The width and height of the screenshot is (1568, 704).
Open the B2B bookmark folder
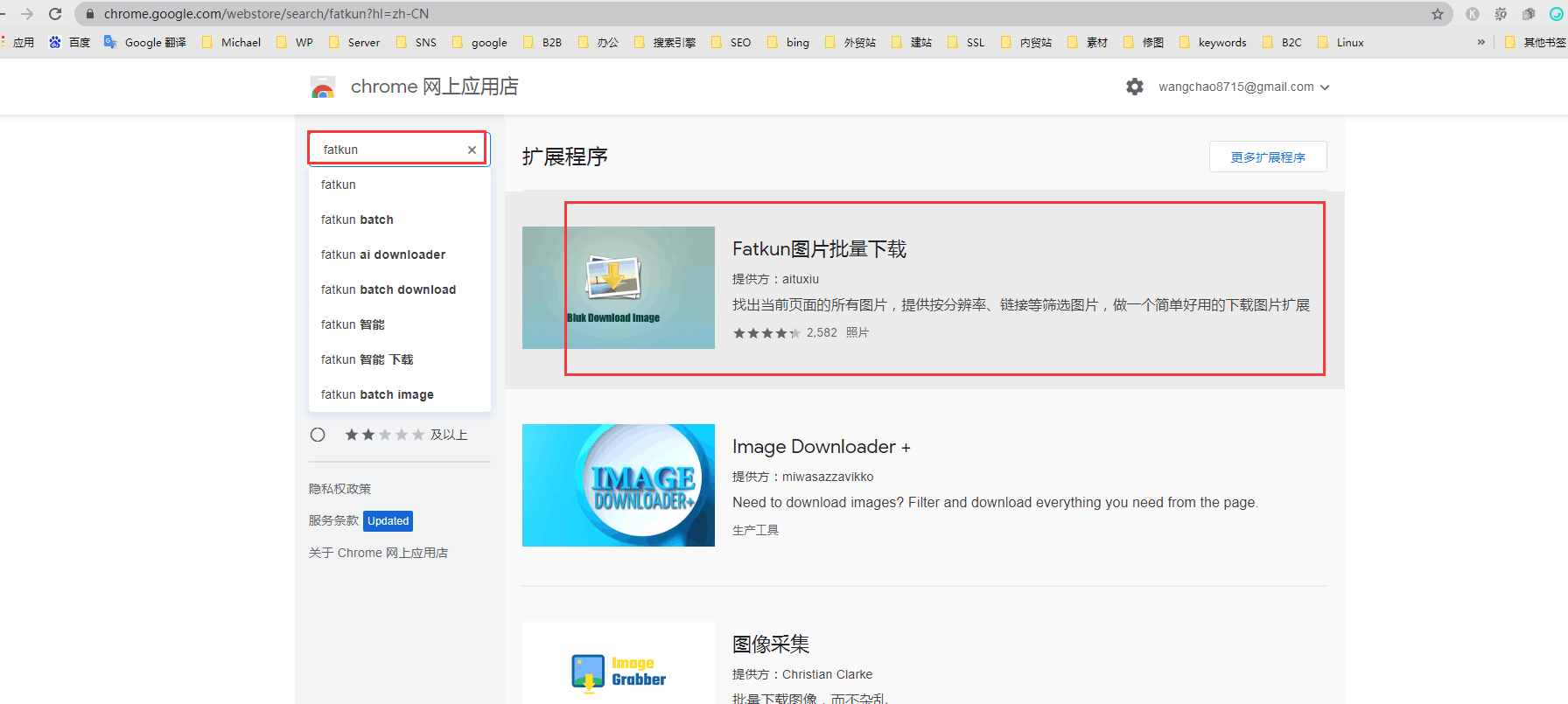click(542, 42)
